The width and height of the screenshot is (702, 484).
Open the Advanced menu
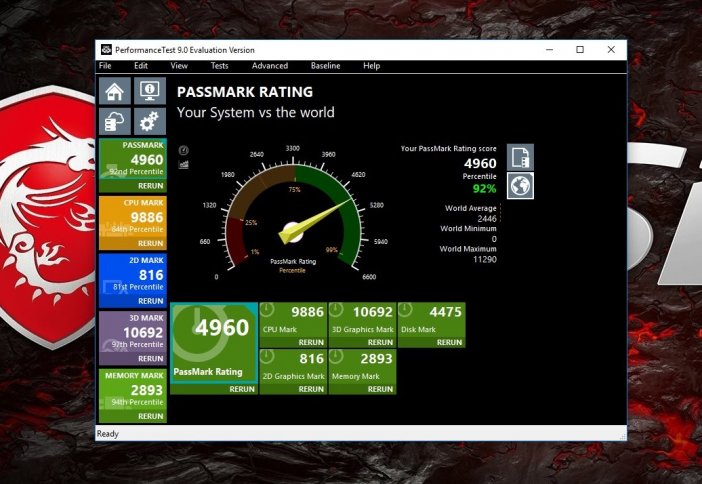pyautogui.click(x=270, y=66)
